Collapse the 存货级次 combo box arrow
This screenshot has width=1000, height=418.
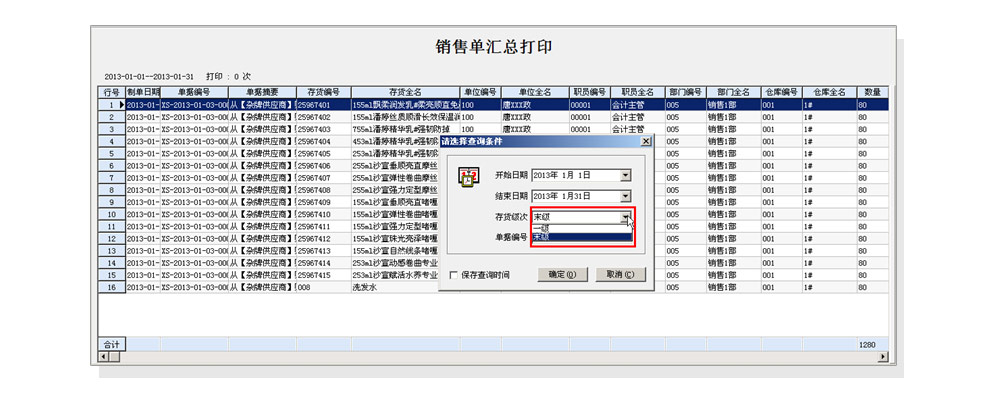click(x=626, y=218)
